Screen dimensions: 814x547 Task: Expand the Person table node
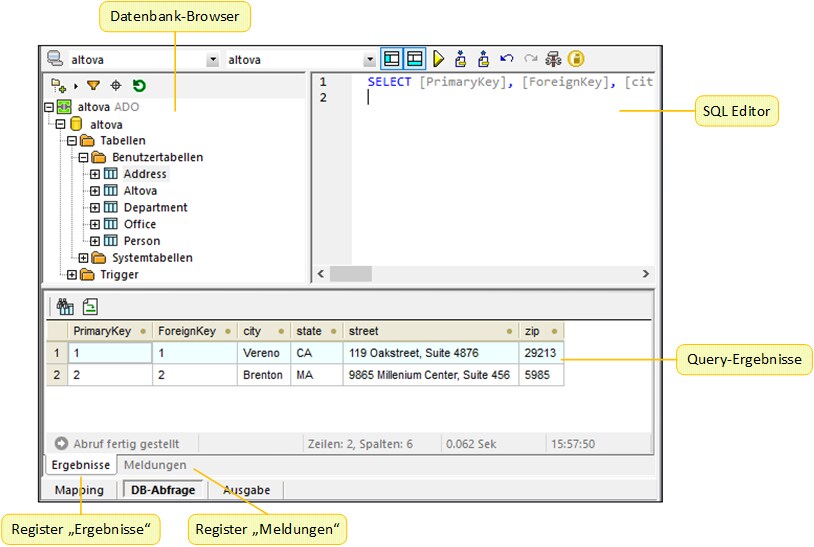pyautogui.click(x=95, y=241)
